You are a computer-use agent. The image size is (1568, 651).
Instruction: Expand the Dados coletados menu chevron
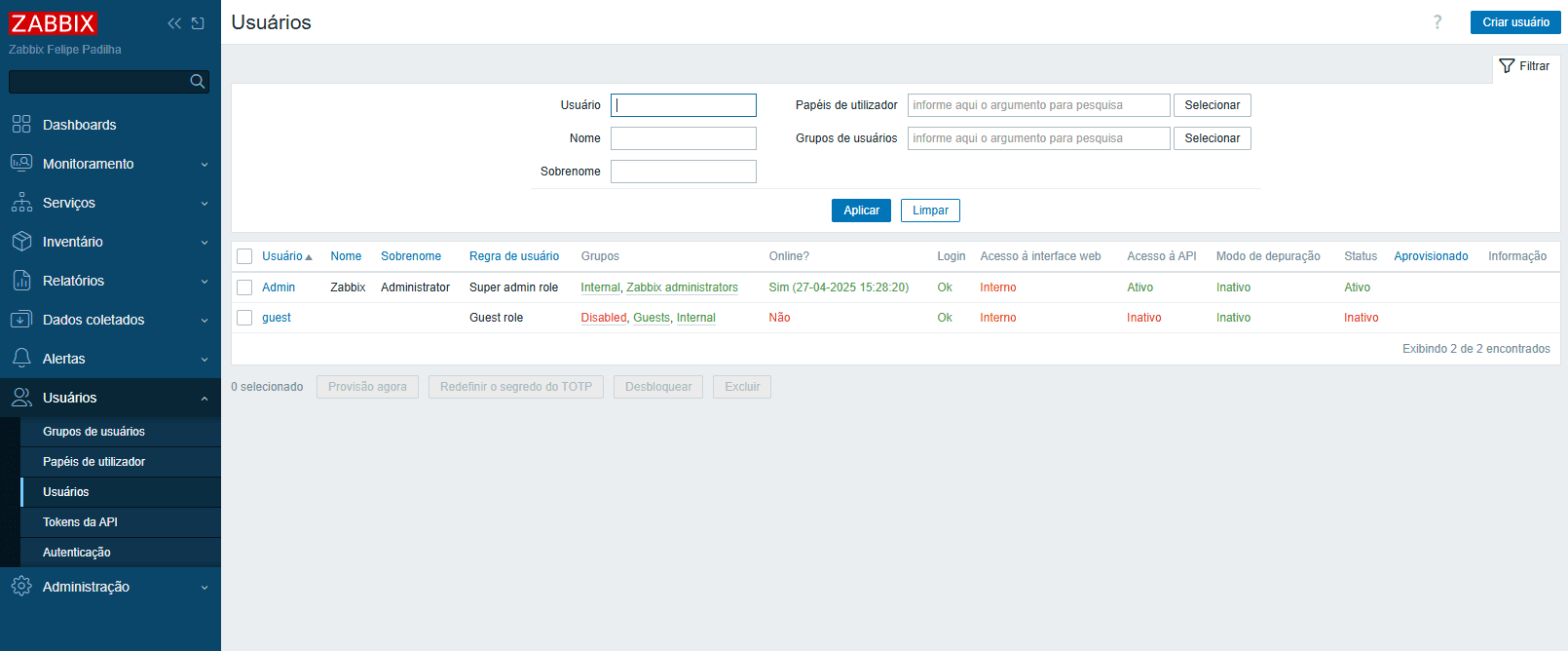[x=205, y=321]
